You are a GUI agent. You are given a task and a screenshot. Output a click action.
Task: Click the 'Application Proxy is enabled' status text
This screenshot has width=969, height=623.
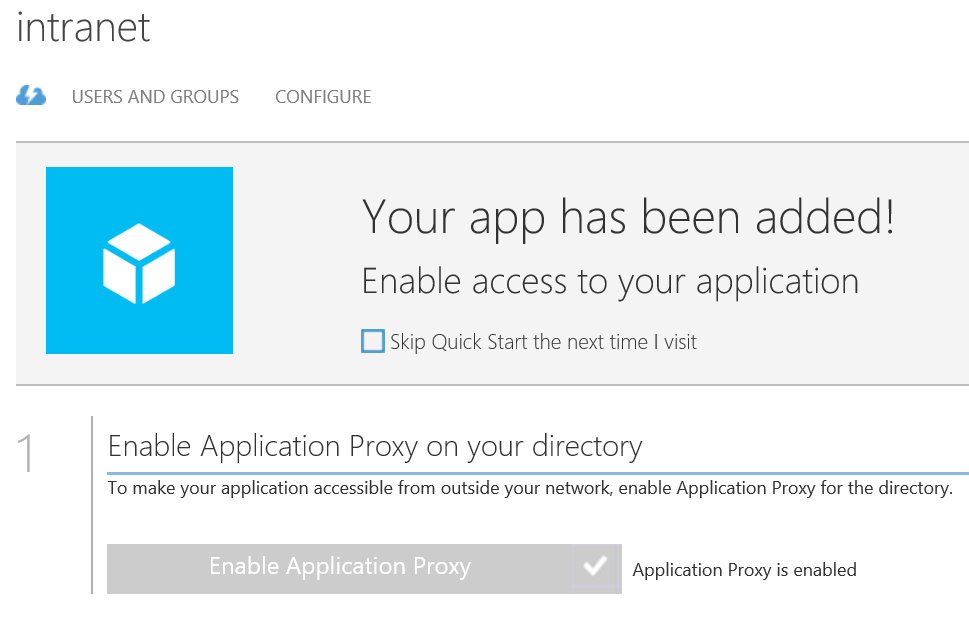click(744, 570)
